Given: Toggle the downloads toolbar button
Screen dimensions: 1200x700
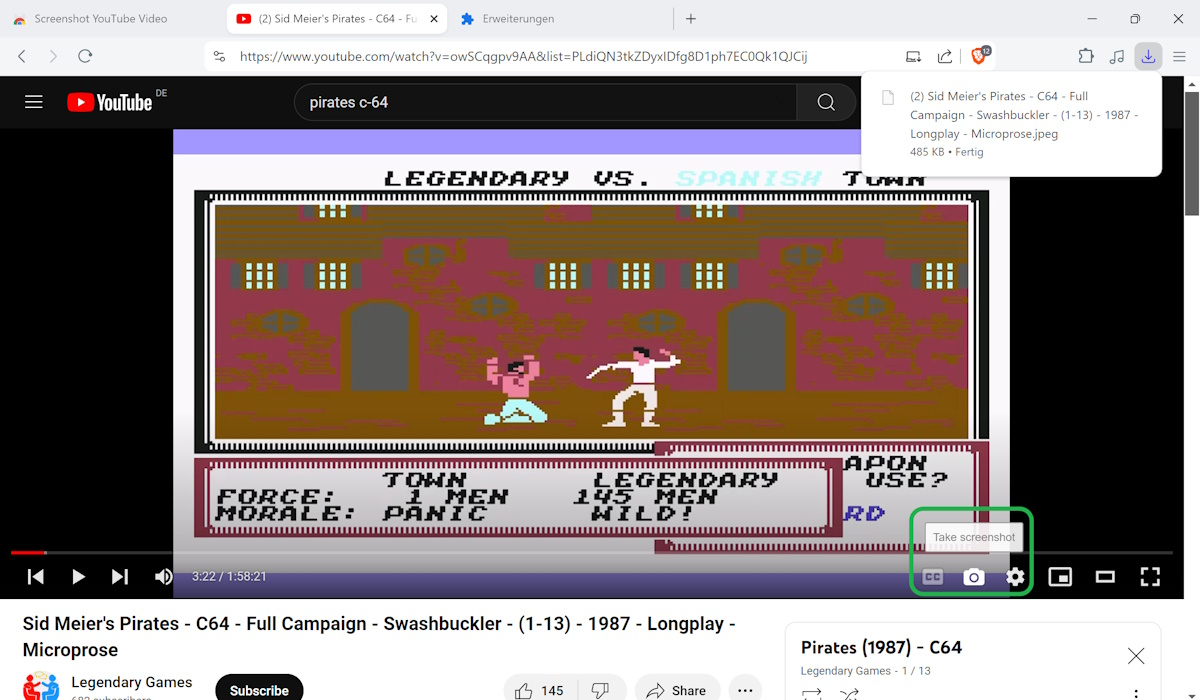Looking at the screenshot, I should click(1149, 56).
